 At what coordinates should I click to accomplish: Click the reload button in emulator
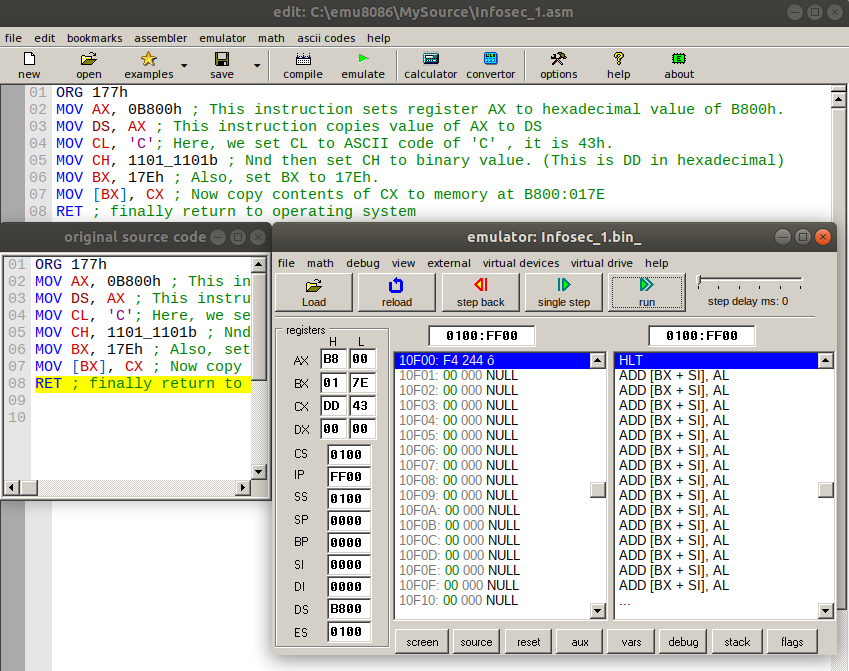397,292
